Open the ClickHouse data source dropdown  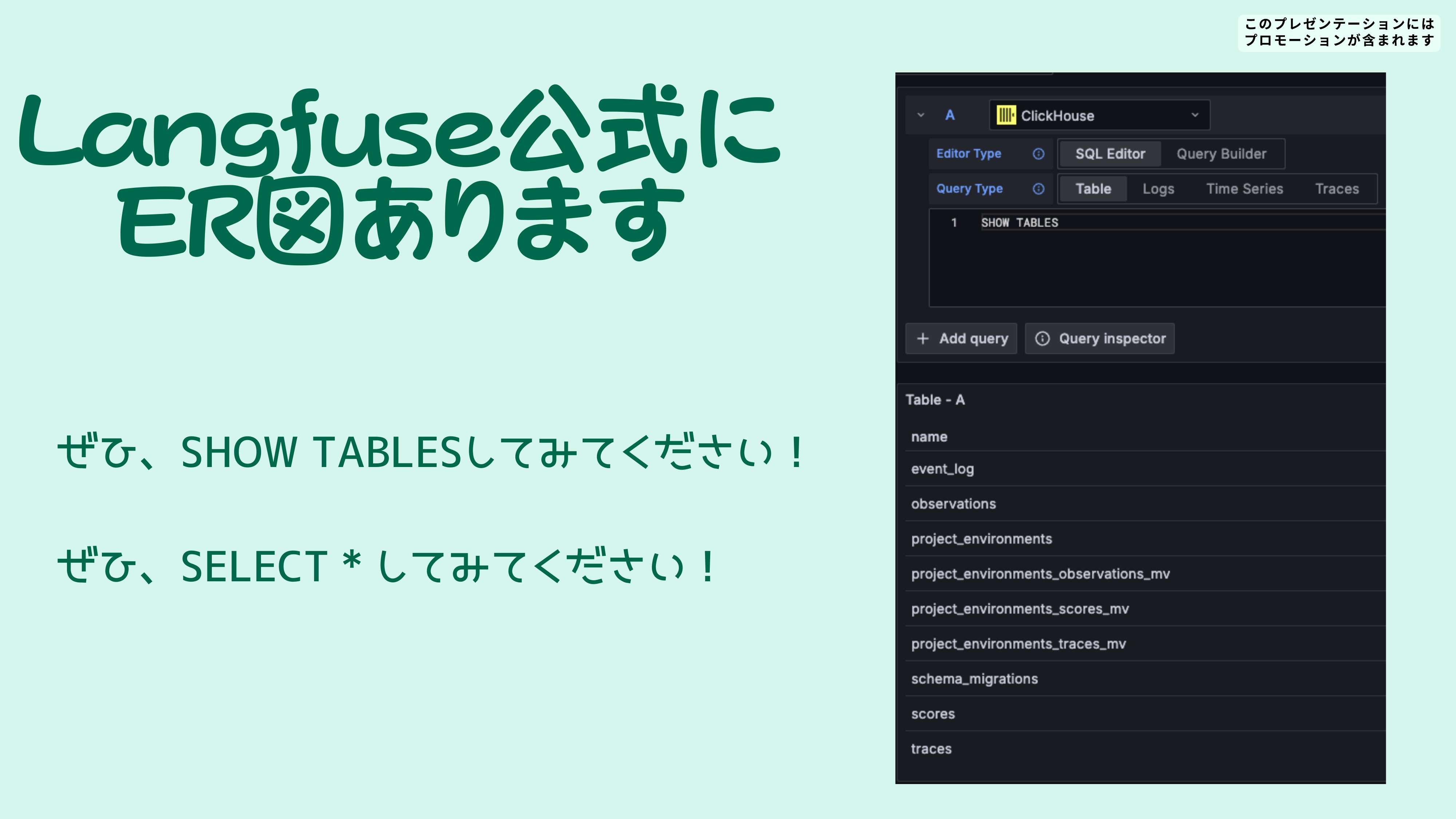point(1099,115)
